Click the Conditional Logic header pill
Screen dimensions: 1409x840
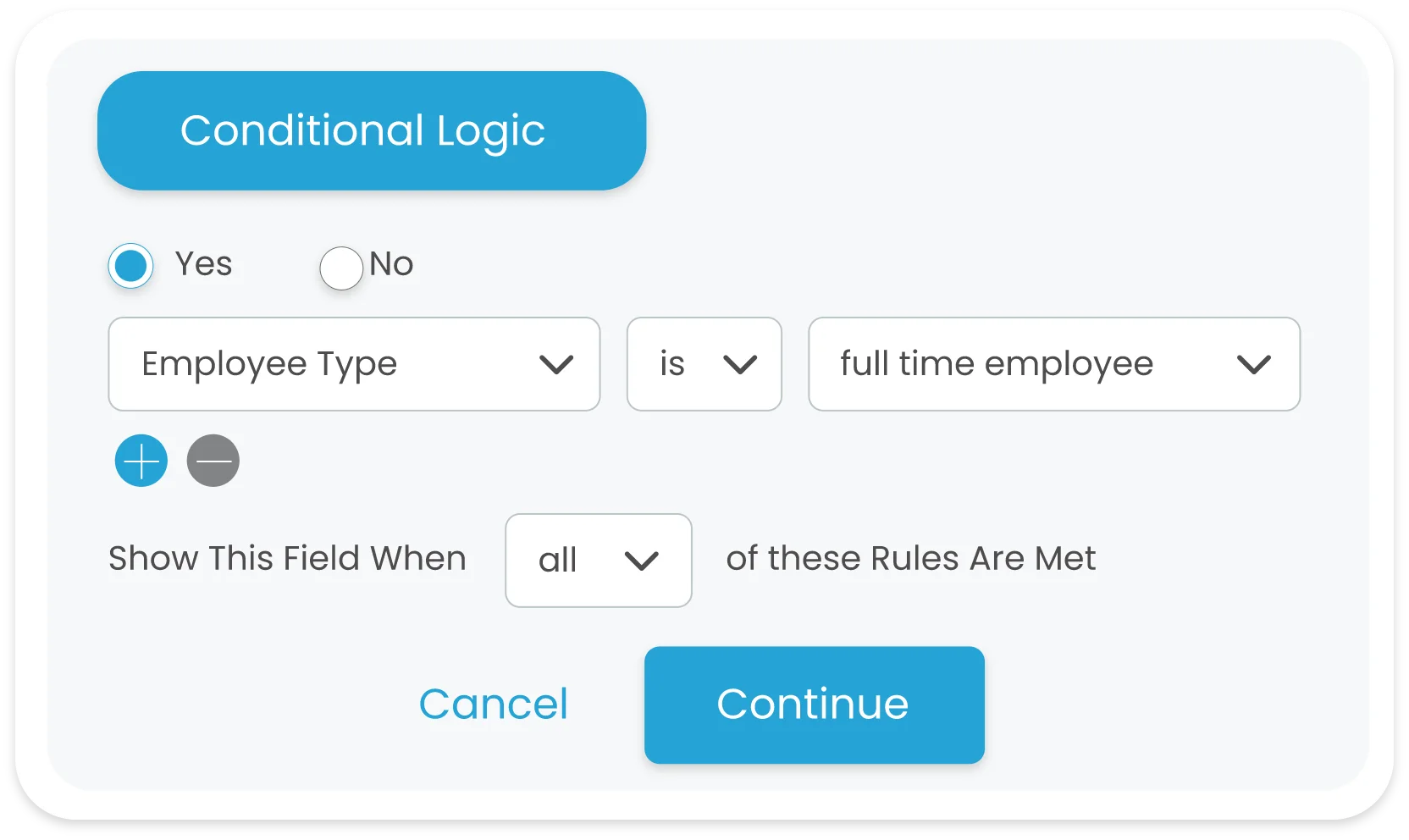[371, 130]
